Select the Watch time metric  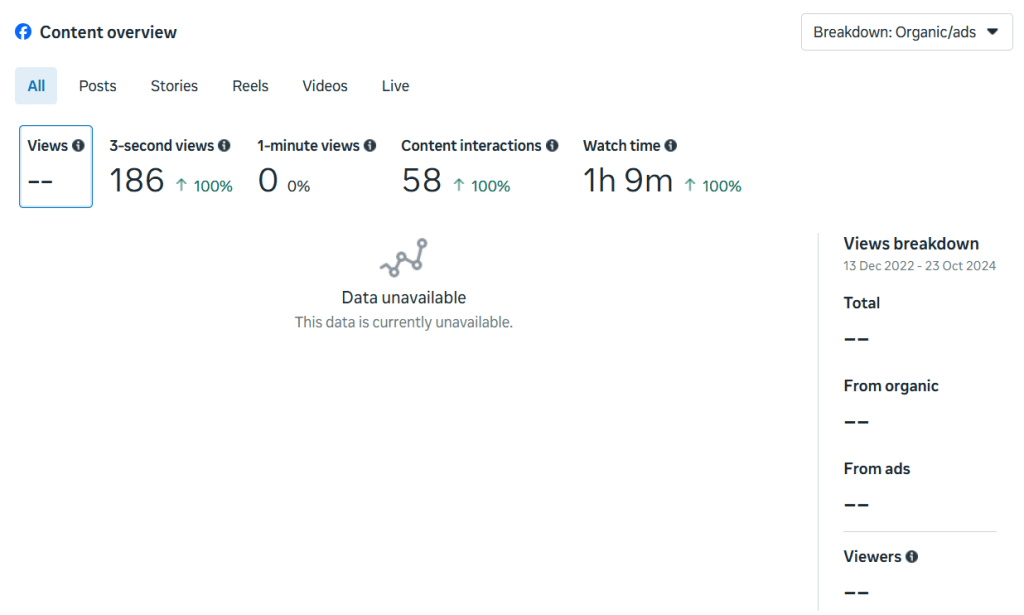click(x=661, y=167)
